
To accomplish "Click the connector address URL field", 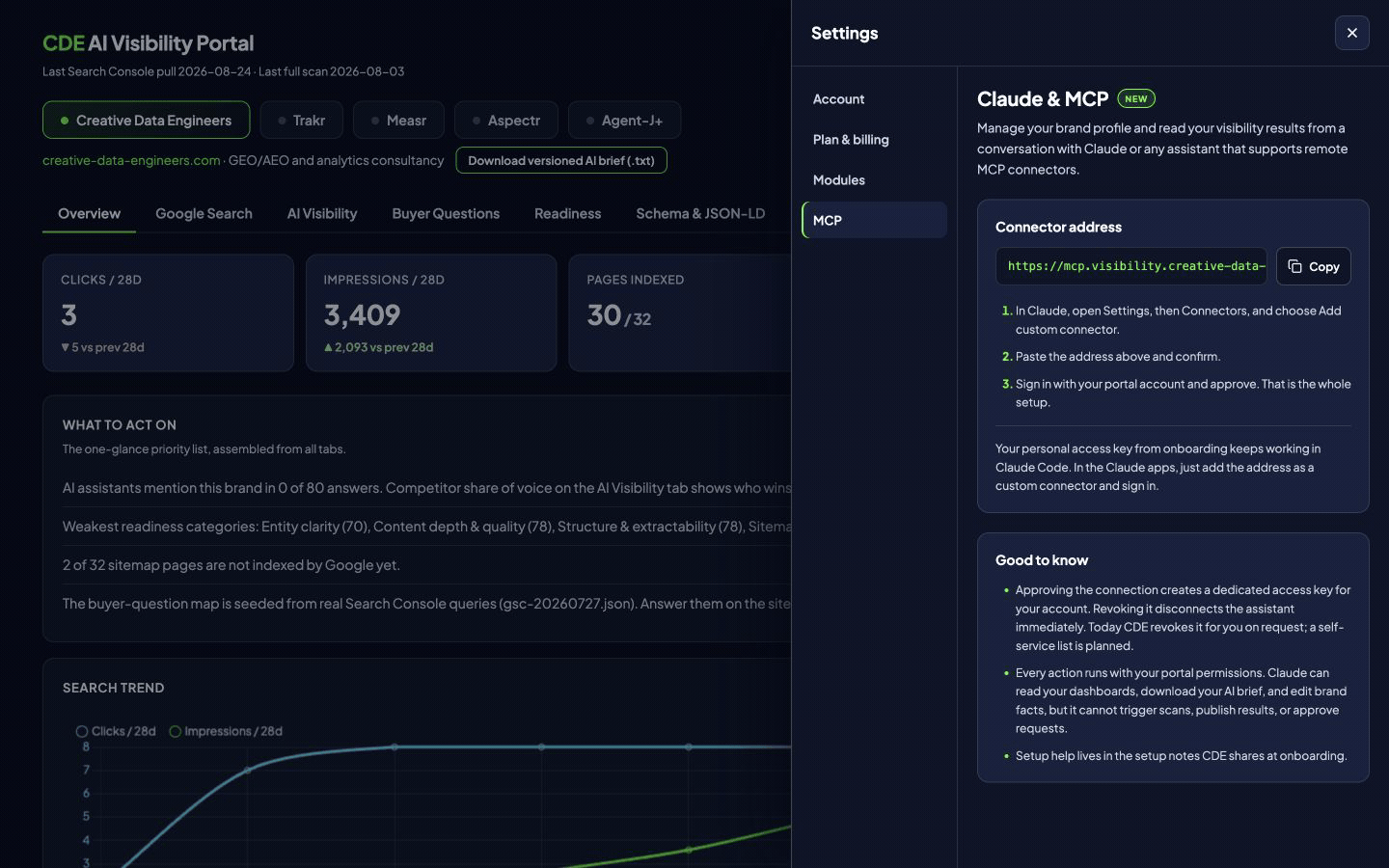I will pyautogui.click(x=1130, y=266).
